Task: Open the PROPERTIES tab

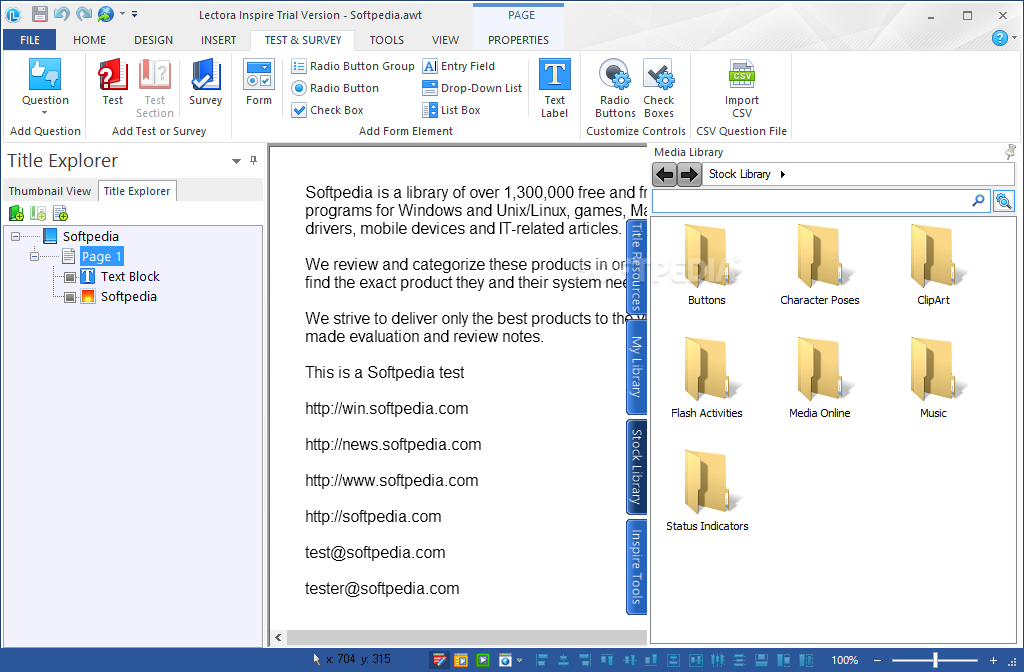Action: click(519, 40)
